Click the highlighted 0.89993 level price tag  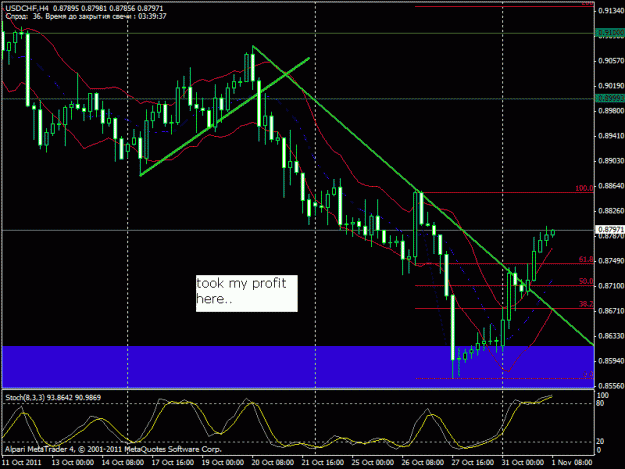(x=610, y=98)
